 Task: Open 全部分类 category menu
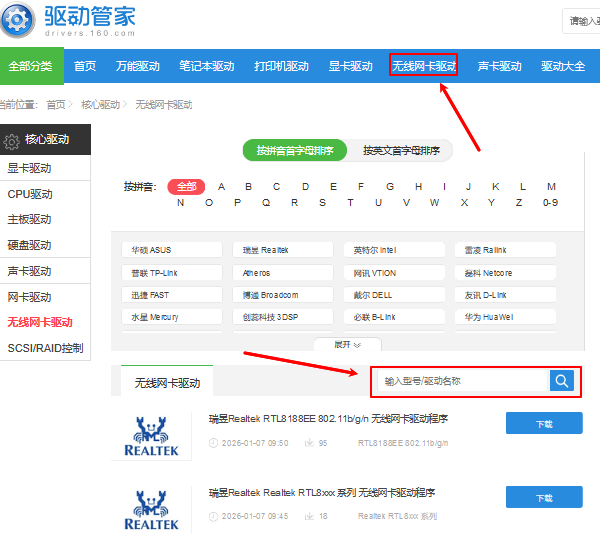click(31, 66)
